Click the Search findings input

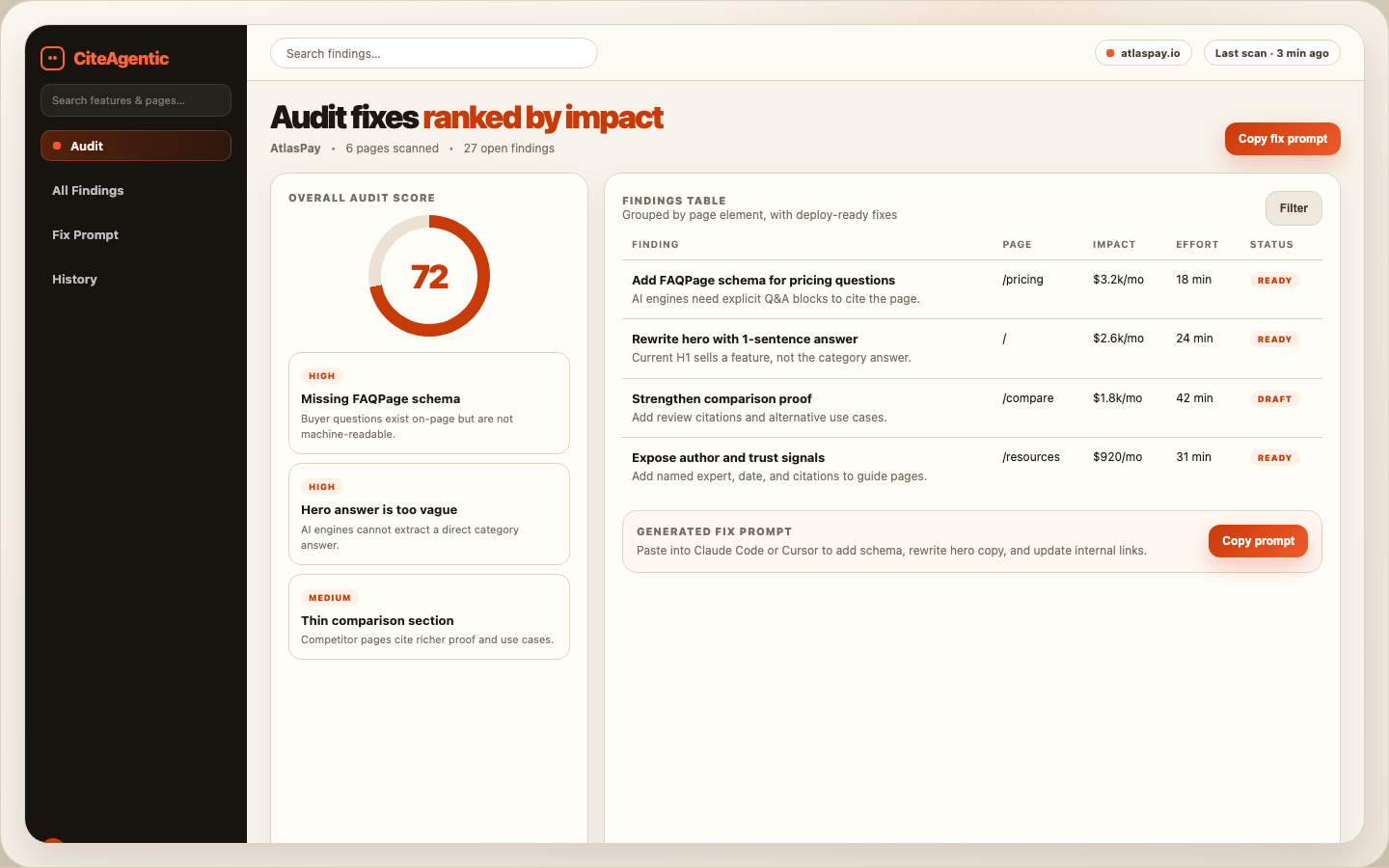pos(434,53)
